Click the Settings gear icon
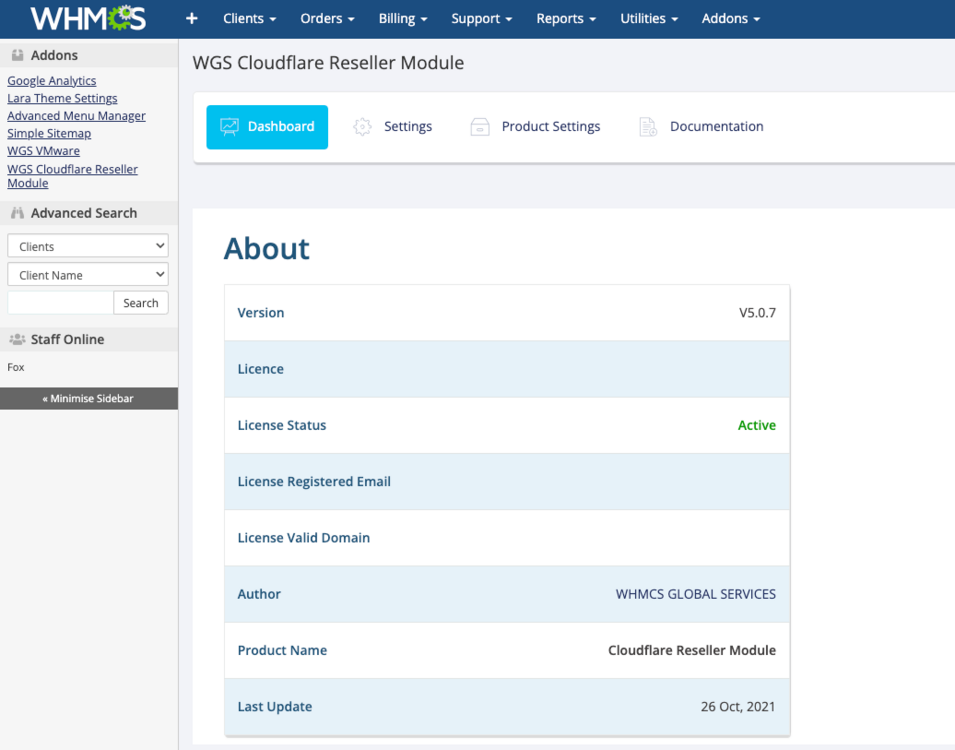Image resolution: width=955 pixels, height=750 pixels. (x=362, y=127)
